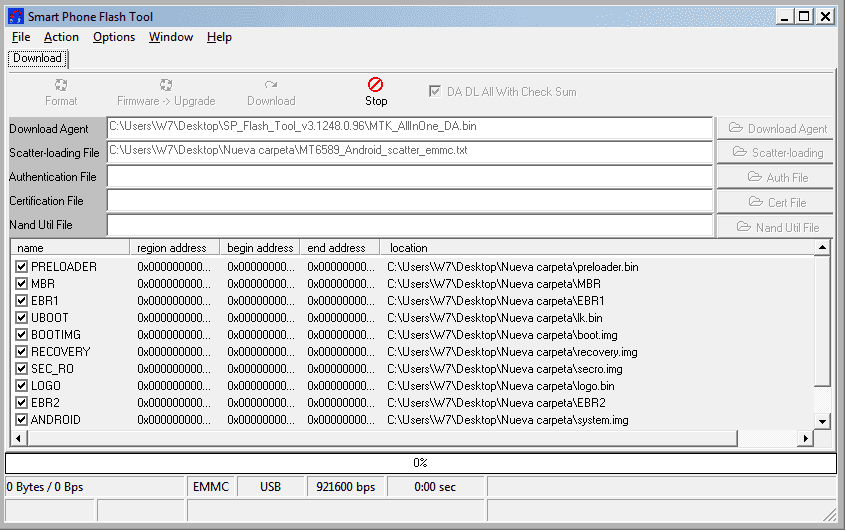Select the Download tab

point(37,58)
